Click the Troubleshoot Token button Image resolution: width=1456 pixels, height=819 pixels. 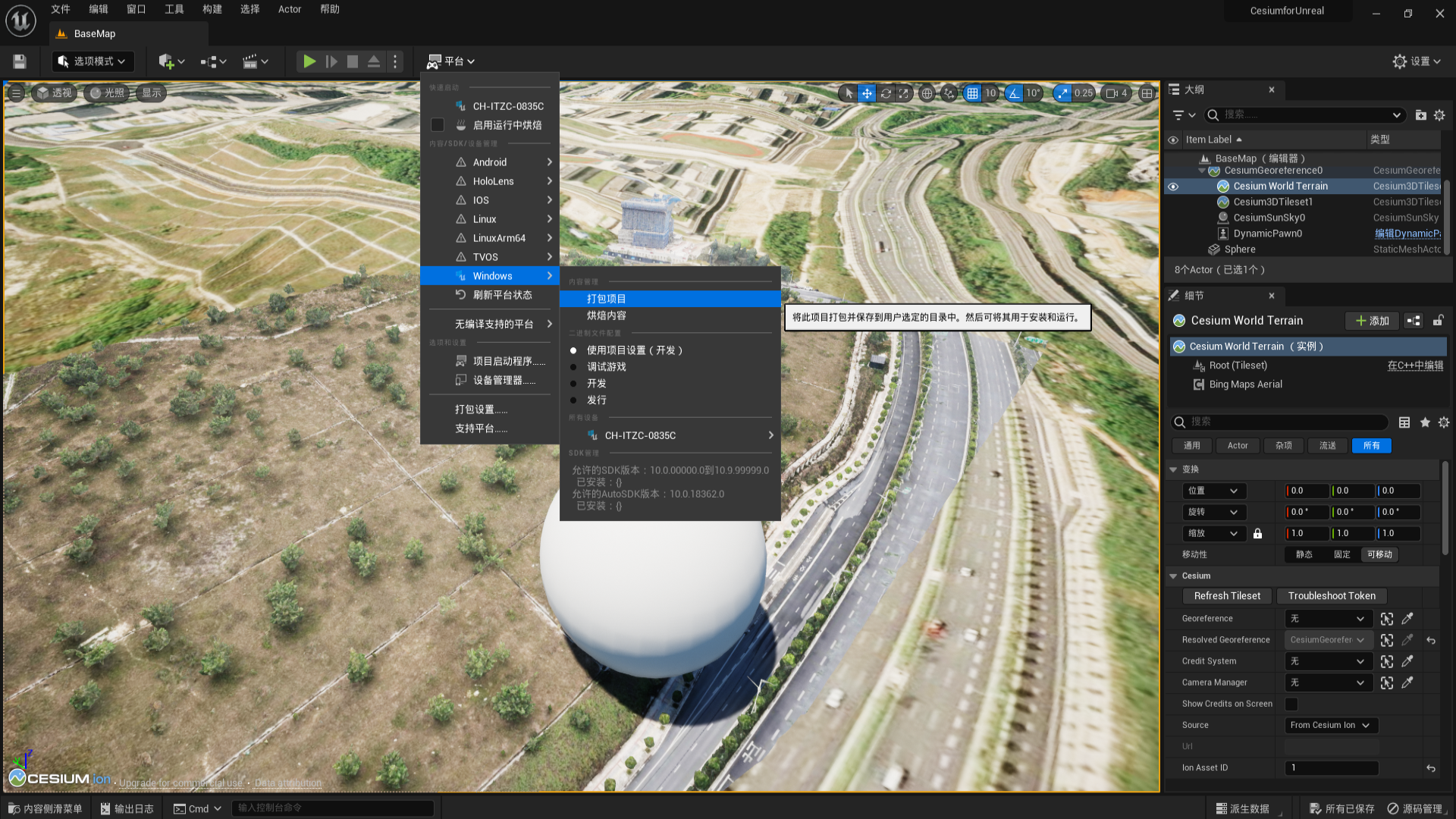(1332, 596)
